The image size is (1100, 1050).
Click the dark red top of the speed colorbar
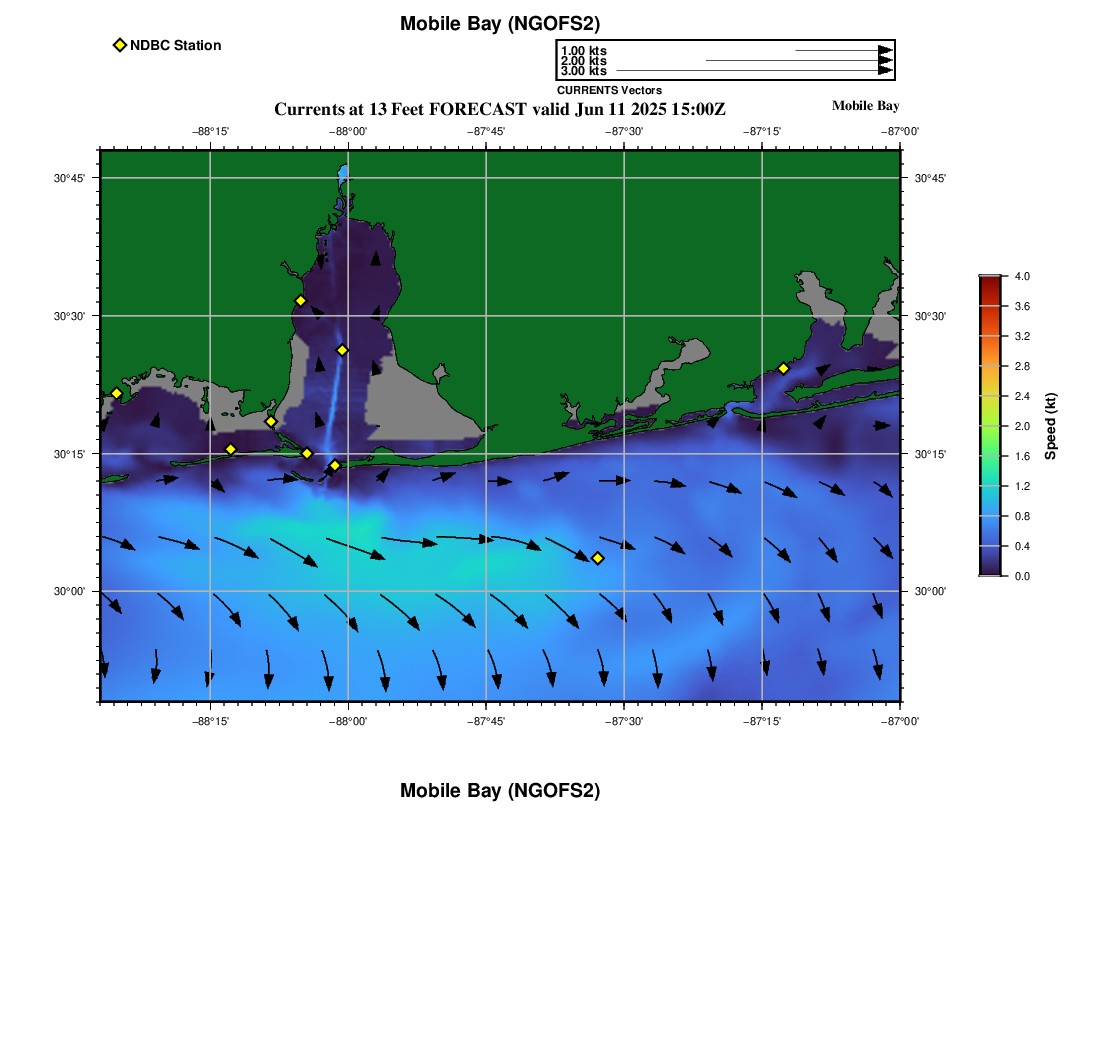[990, 281]
